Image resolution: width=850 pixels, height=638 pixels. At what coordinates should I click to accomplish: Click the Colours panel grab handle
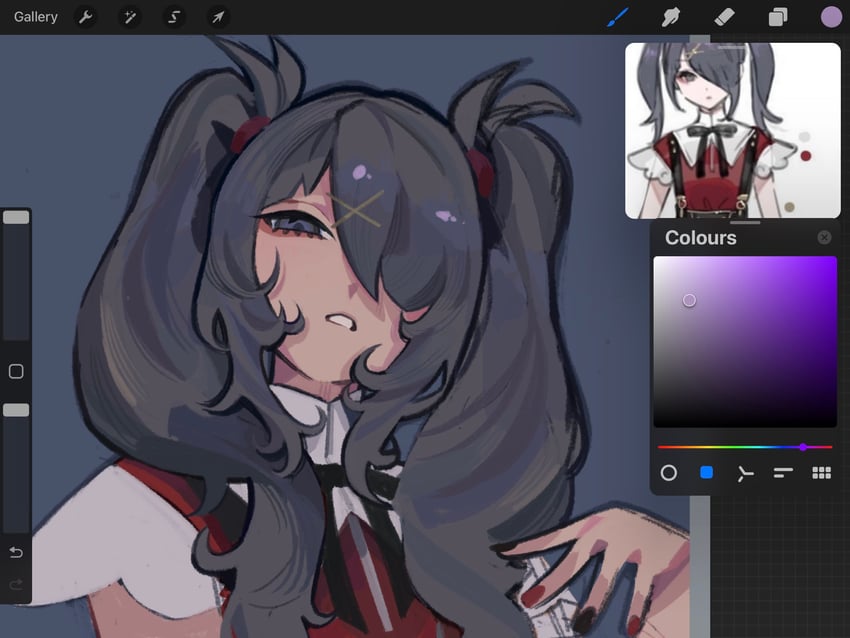tap(745, 223)
